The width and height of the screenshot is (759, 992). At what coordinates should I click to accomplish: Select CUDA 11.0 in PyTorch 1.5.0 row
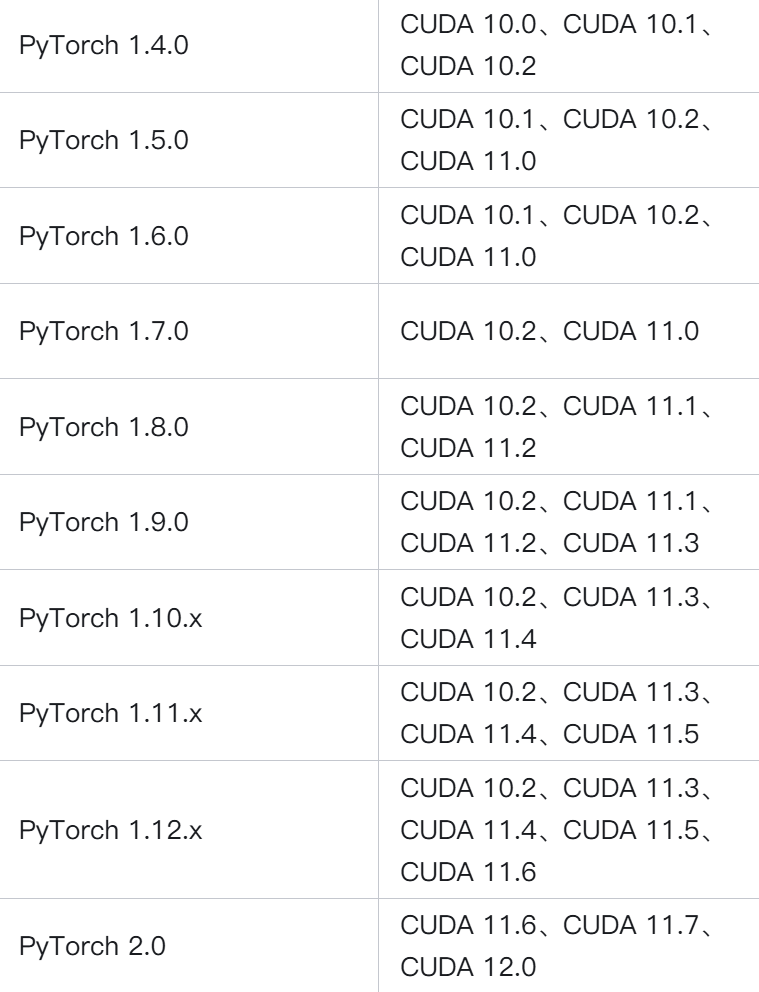[468, 161]
